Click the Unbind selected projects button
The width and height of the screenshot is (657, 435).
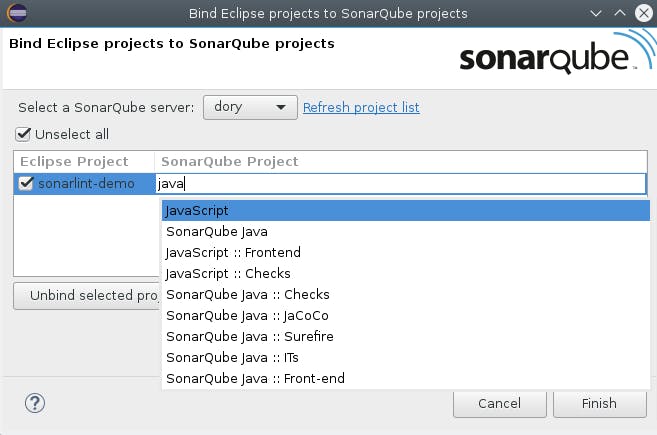(88, 296)
